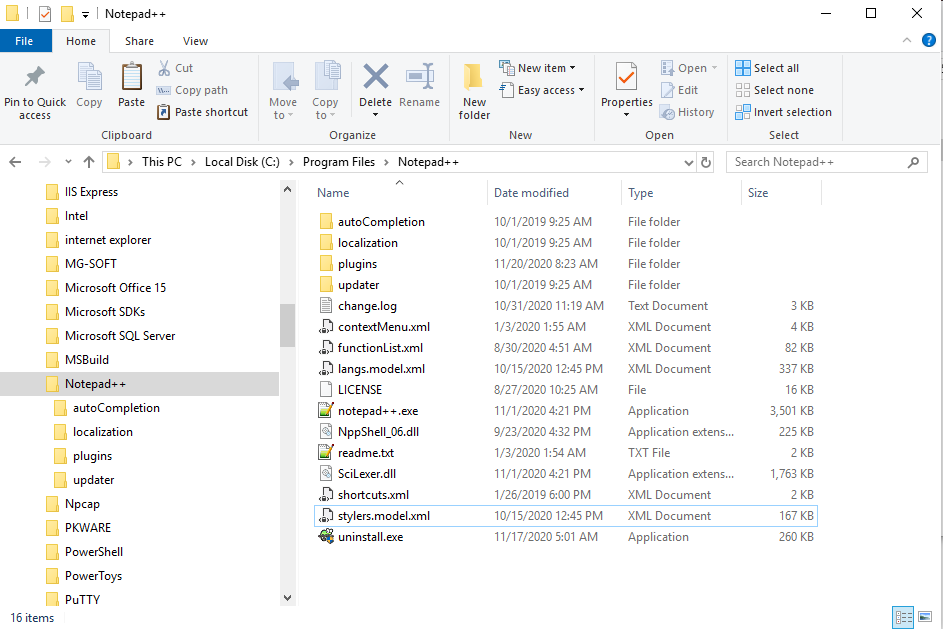Select plugins subfolder in navigation tree
This screenshot has width=943, height=629.
pyautogui.click(x=92, y=456)
